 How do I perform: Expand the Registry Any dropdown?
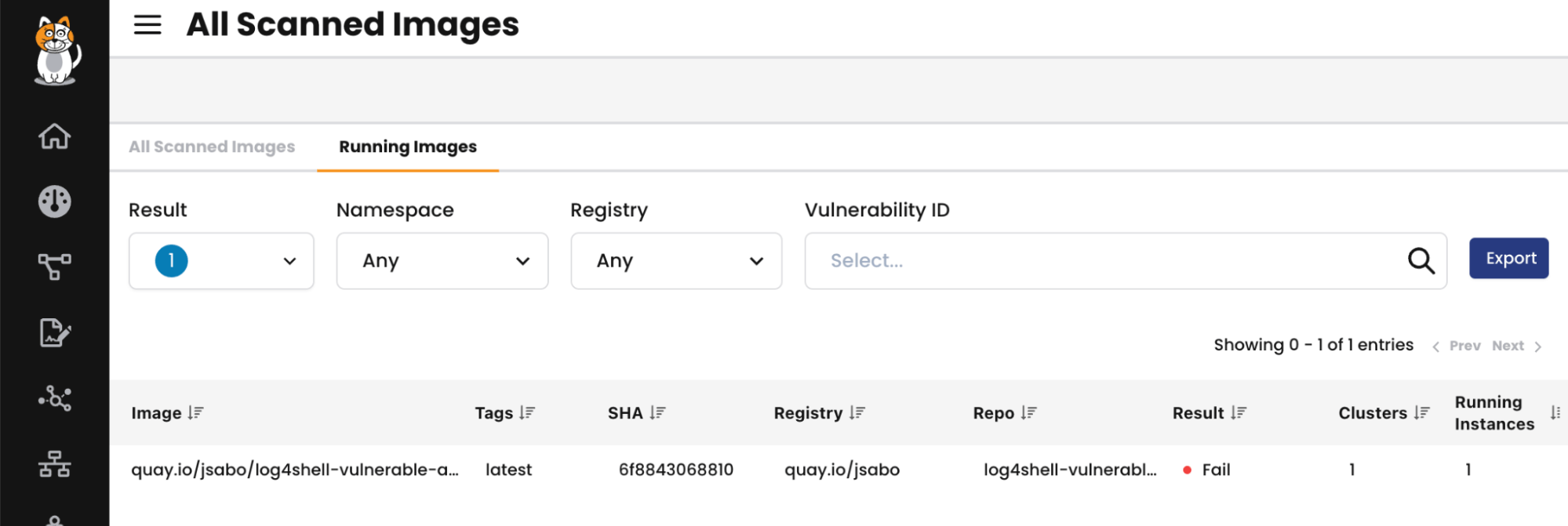point(676,261)
